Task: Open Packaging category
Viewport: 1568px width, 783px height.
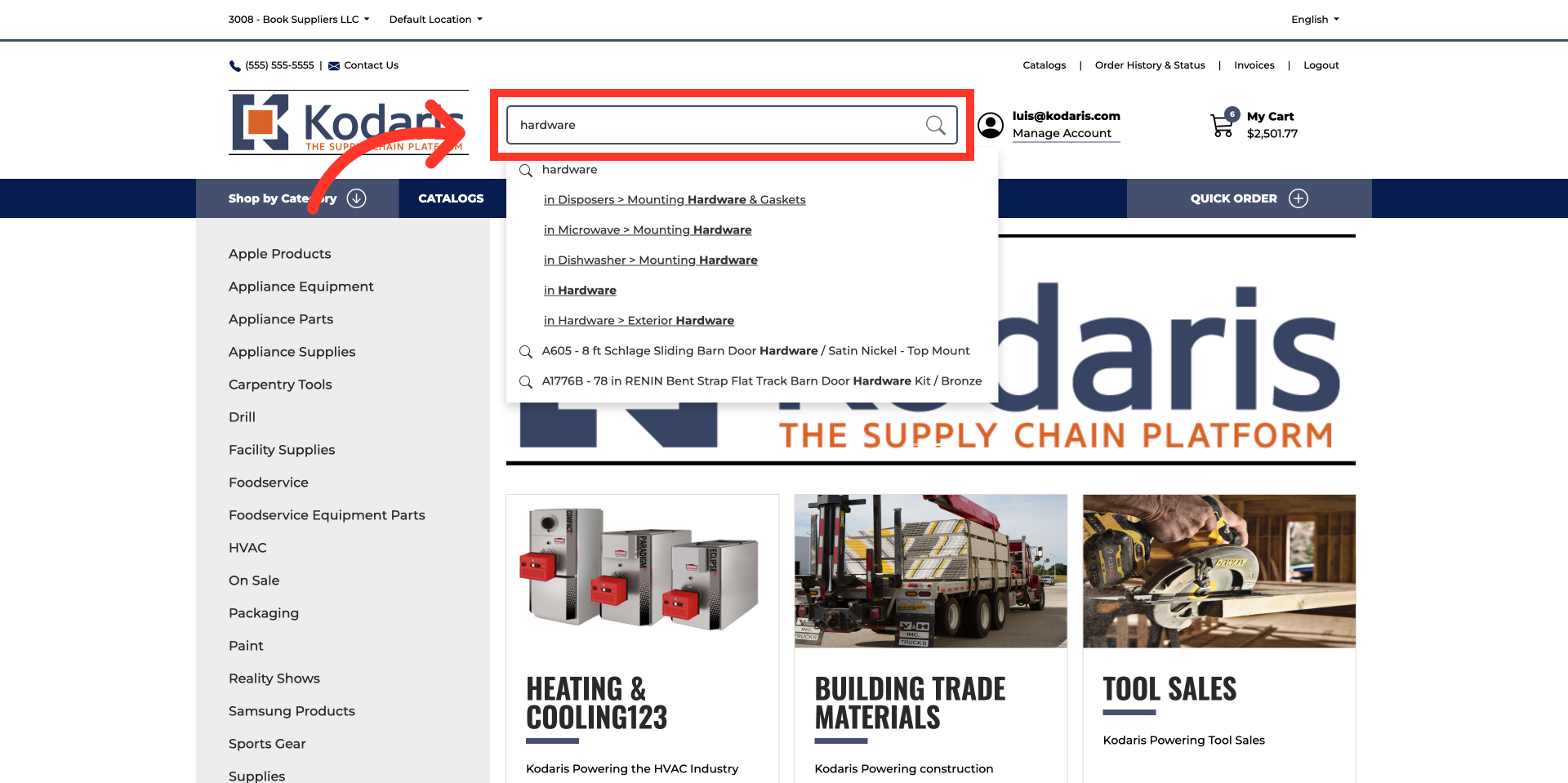Action: tap(264, 613)
